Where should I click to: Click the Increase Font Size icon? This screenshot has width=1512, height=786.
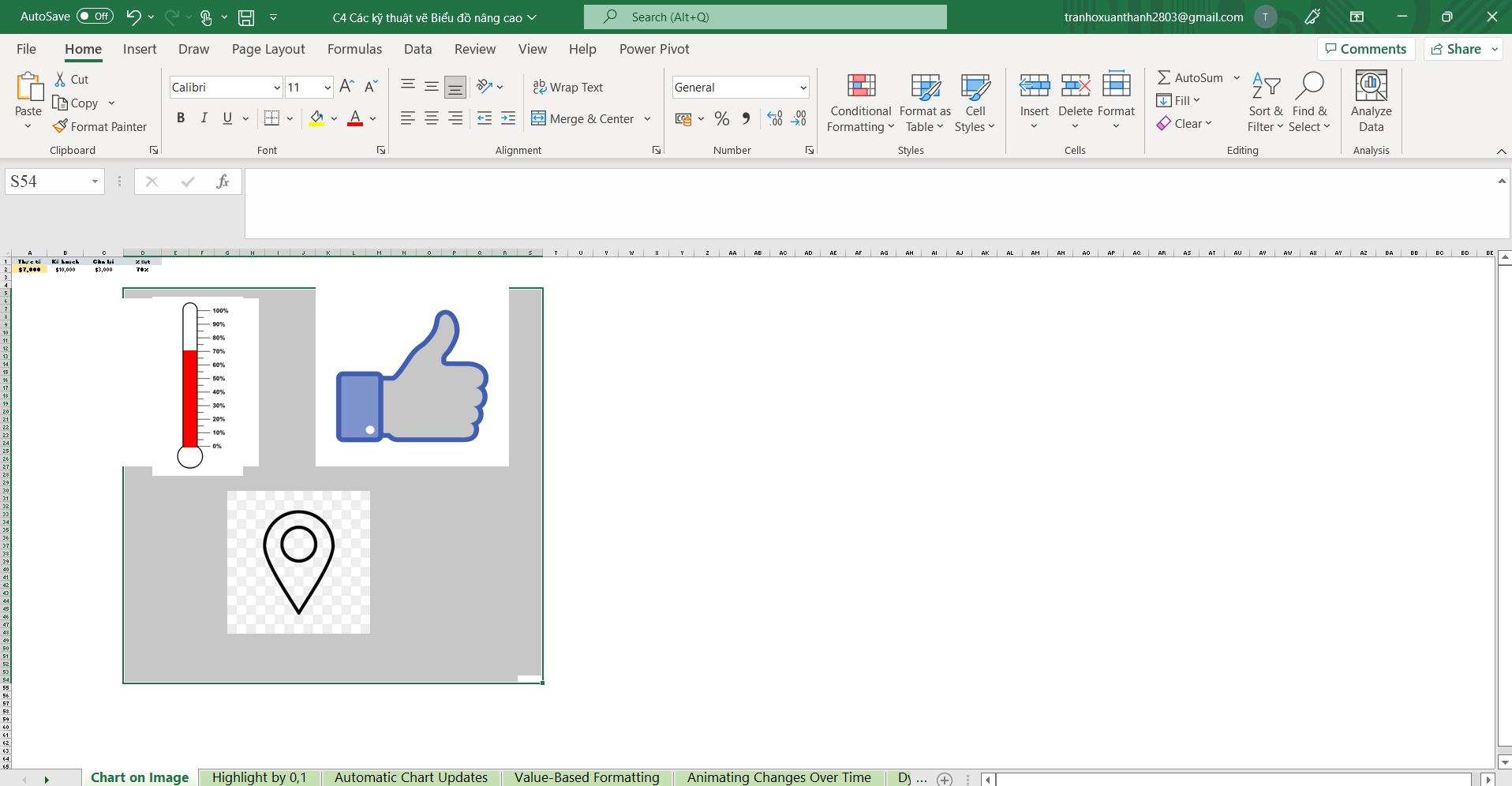pyautogui.click(x=346, y=87)
